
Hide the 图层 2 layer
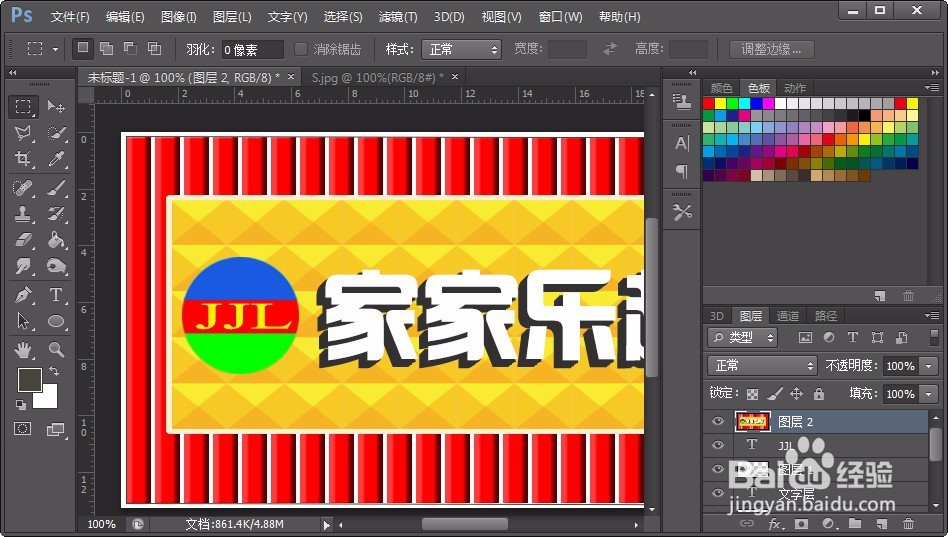coord(718,421)
